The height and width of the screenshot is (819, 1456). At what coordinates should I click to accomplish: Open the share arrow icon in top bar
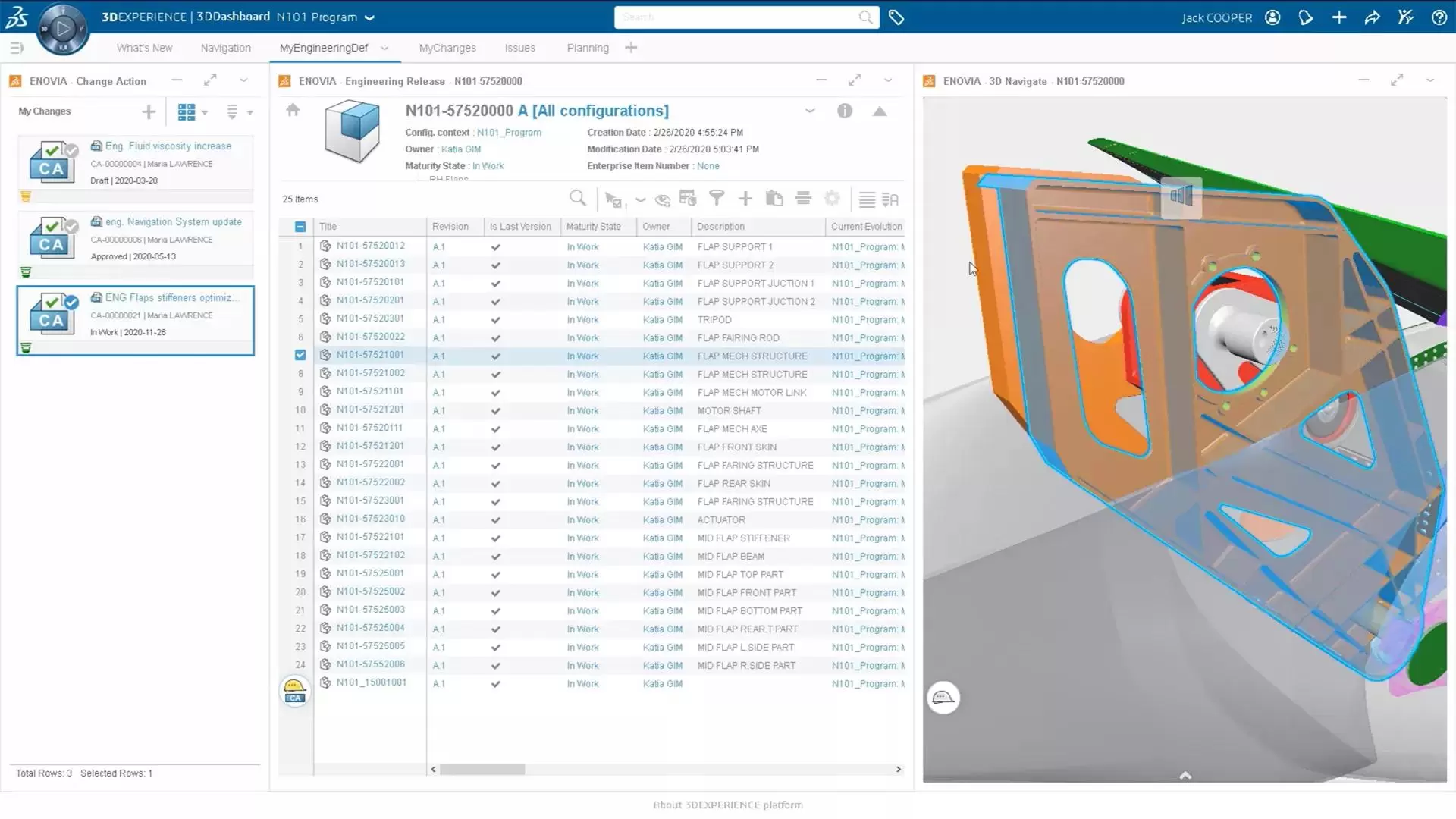[1373, 17]
